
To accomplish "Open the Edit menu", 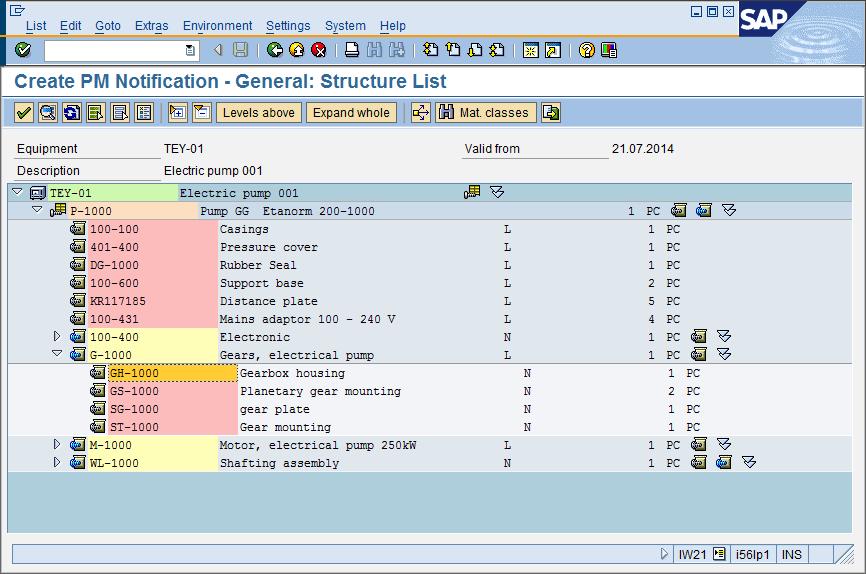I will [71, 26].
